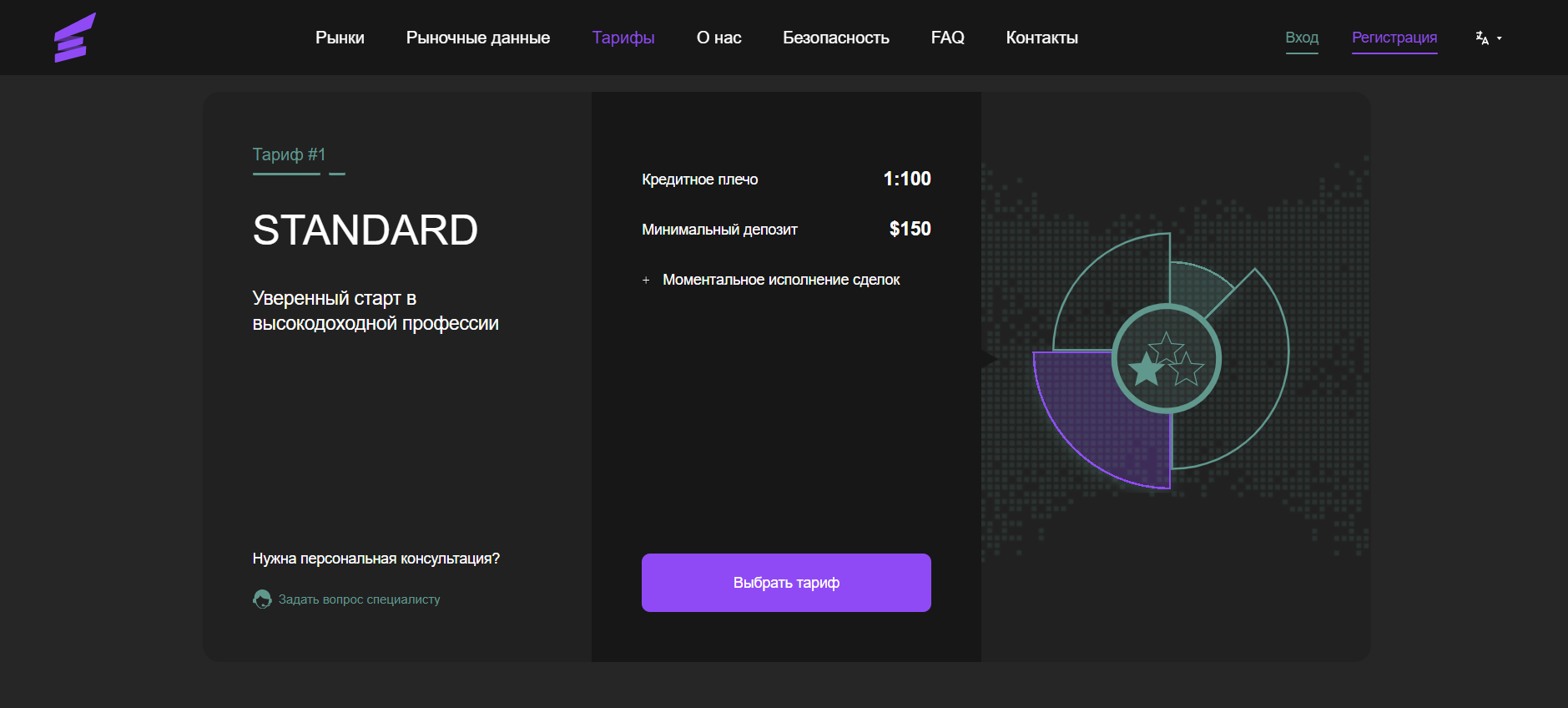Expand the language dropdown arrow
Image resolution: width=1568 pixels, height=708 pixels.
click(x=1500, y=38)
